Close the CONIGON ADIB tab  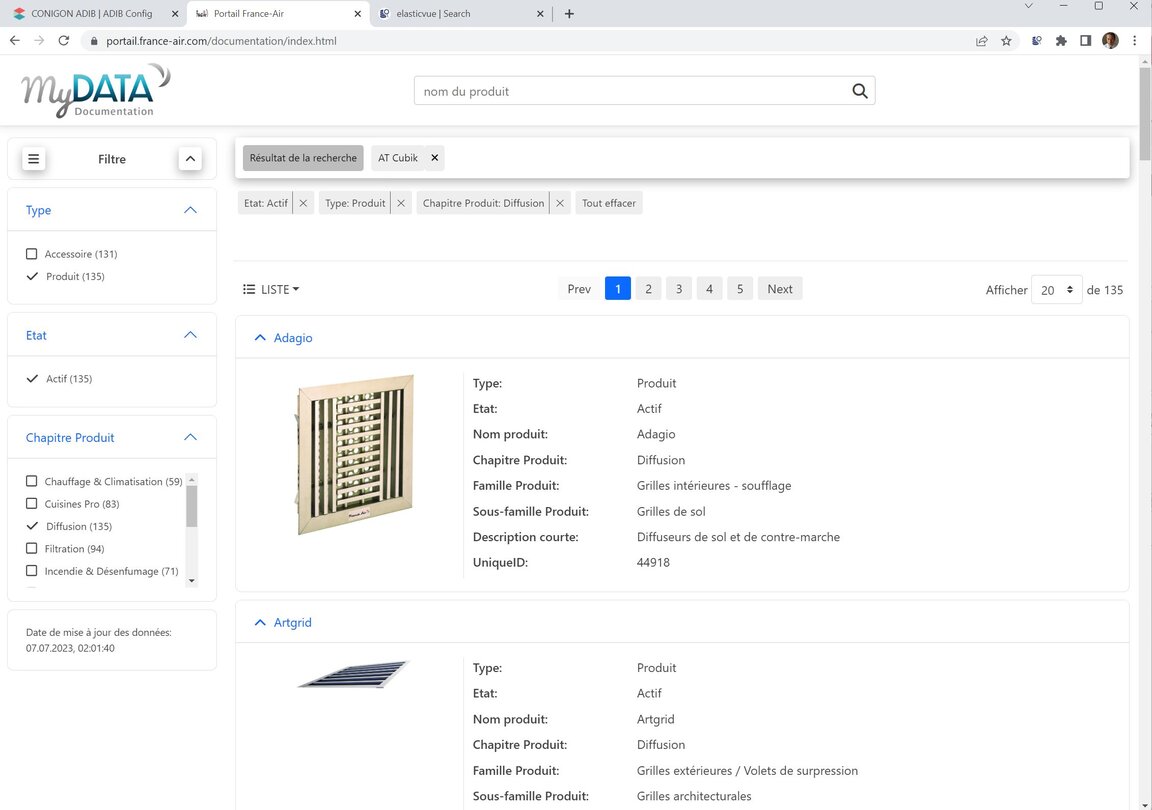click(x=175, y=14)
